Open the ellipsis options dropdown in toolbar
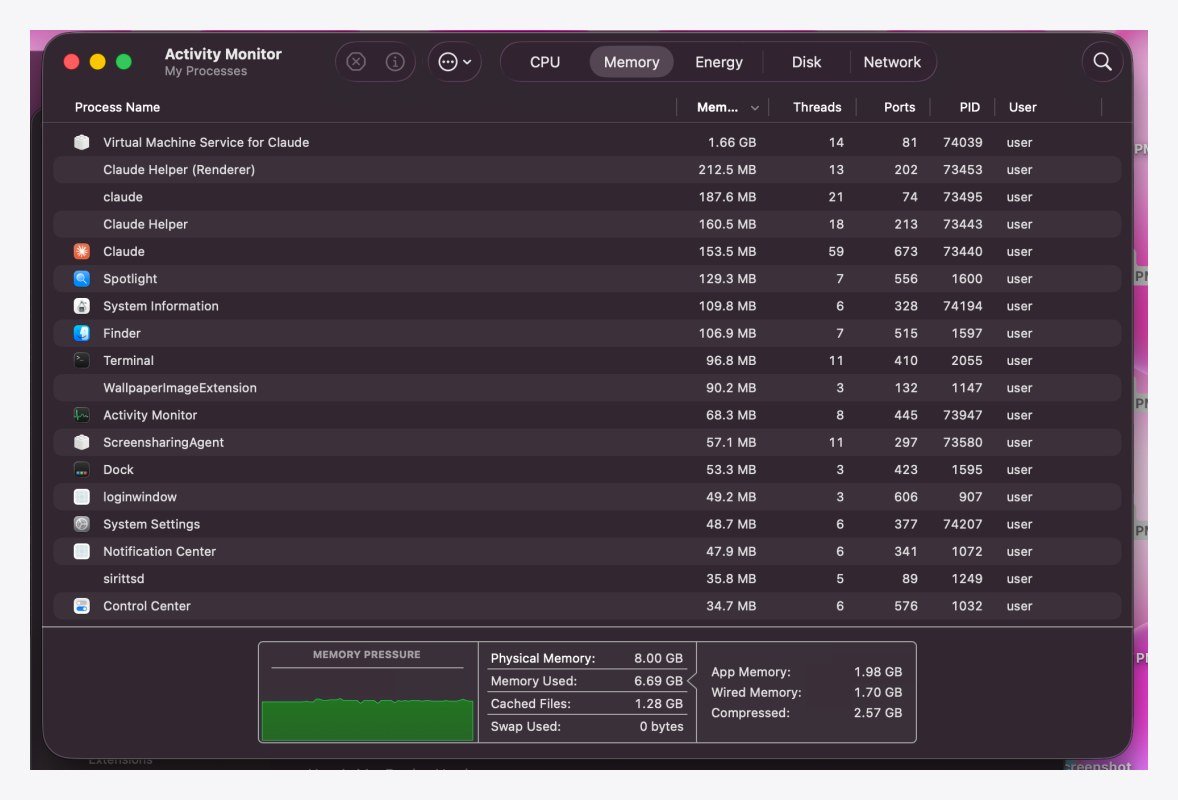The width and height of the screenshot is (1178, 800). coord(455,62)
